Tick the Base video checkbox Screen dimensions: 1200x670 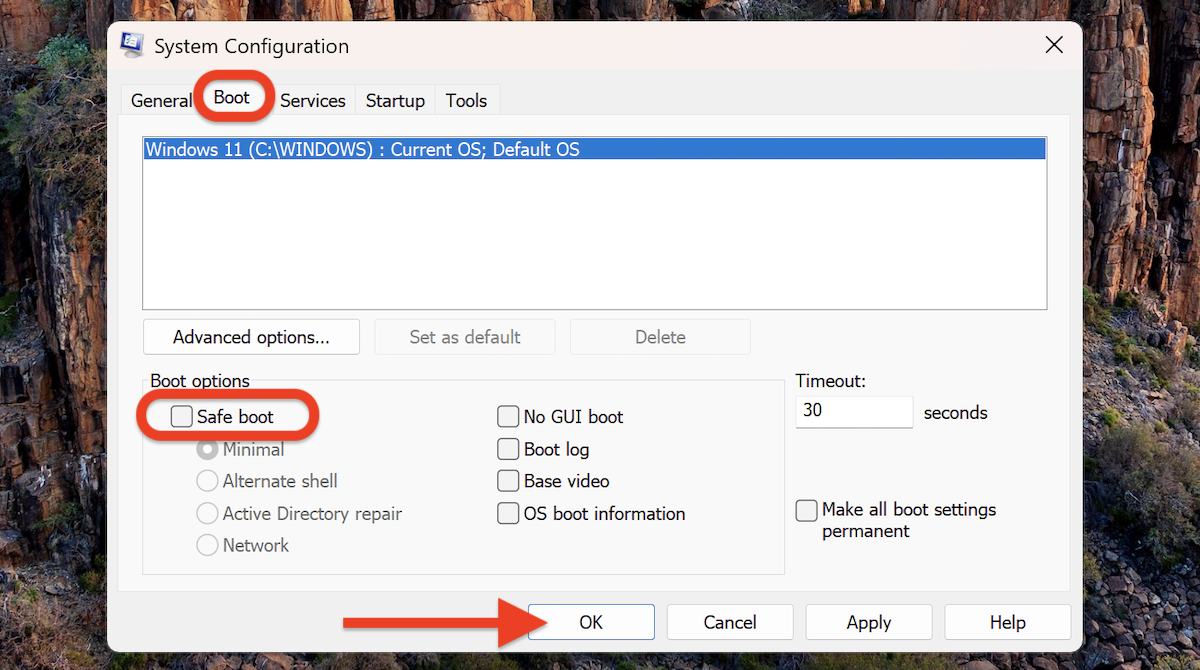508,481
